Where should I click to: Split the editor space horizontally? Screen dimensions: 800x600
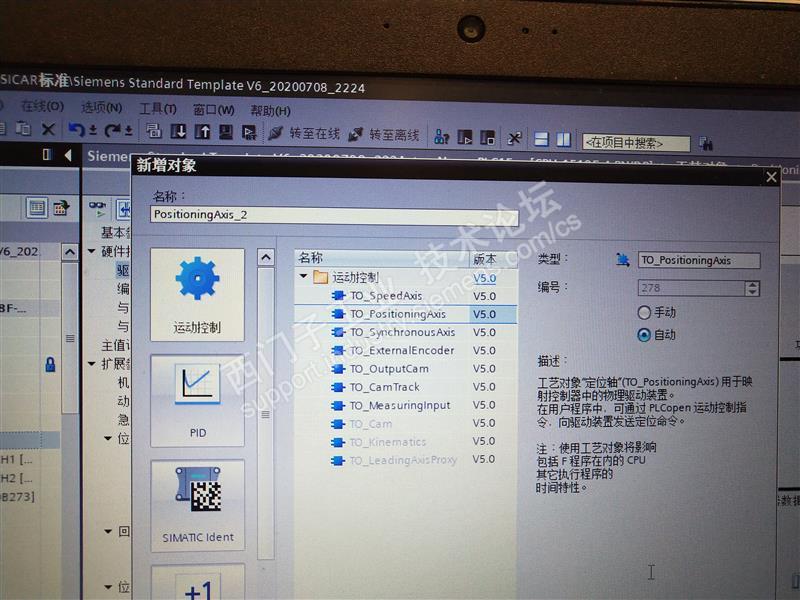tap(541, 139)
